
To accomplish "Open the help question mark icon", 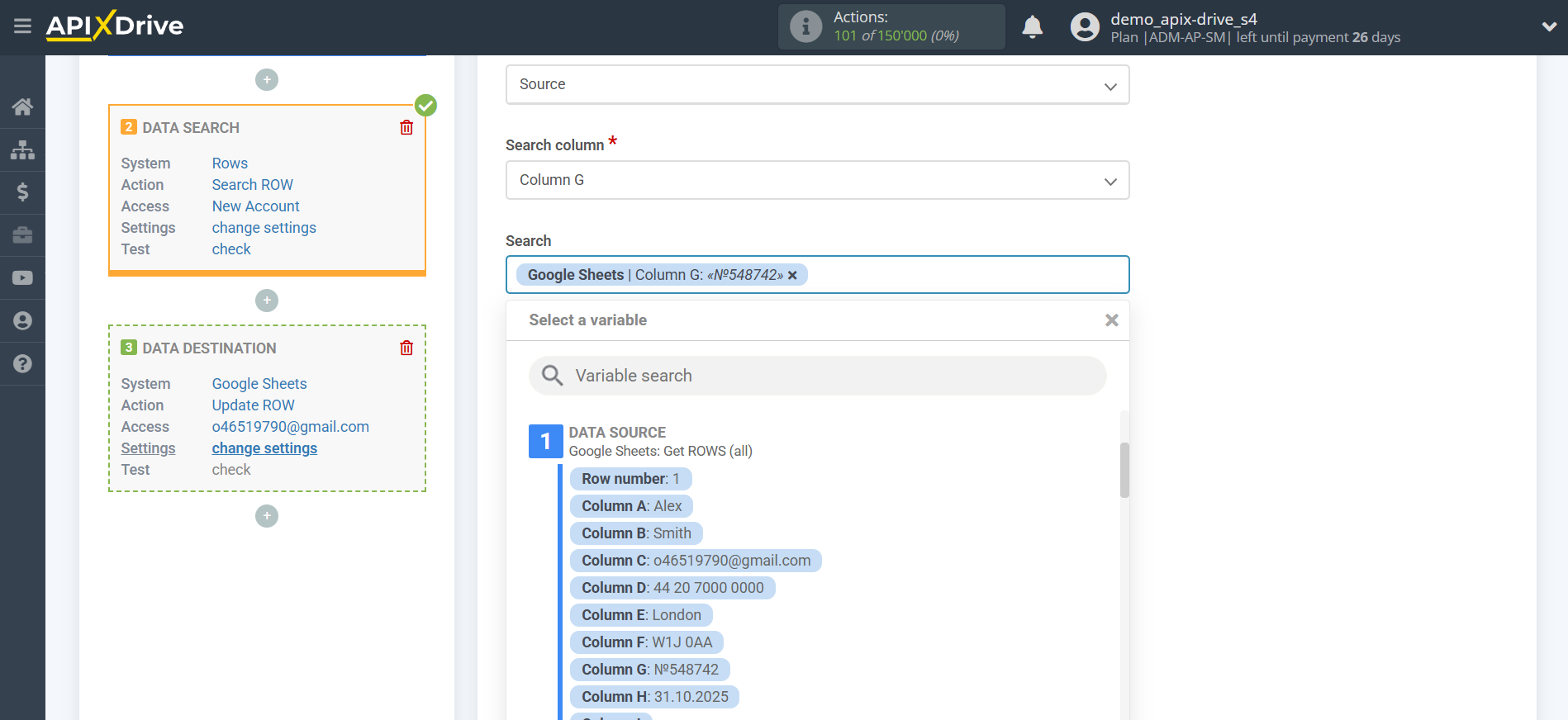I will point(22,364).
